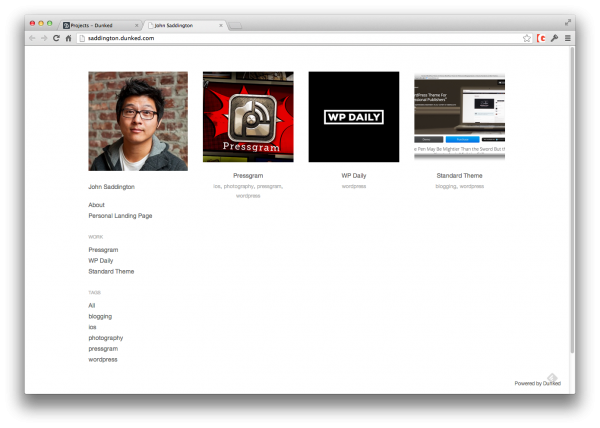Open the WP Daily project thumbnail
Image resolution: width=600 pixels, height=428 pixels.
pos(354,117)
